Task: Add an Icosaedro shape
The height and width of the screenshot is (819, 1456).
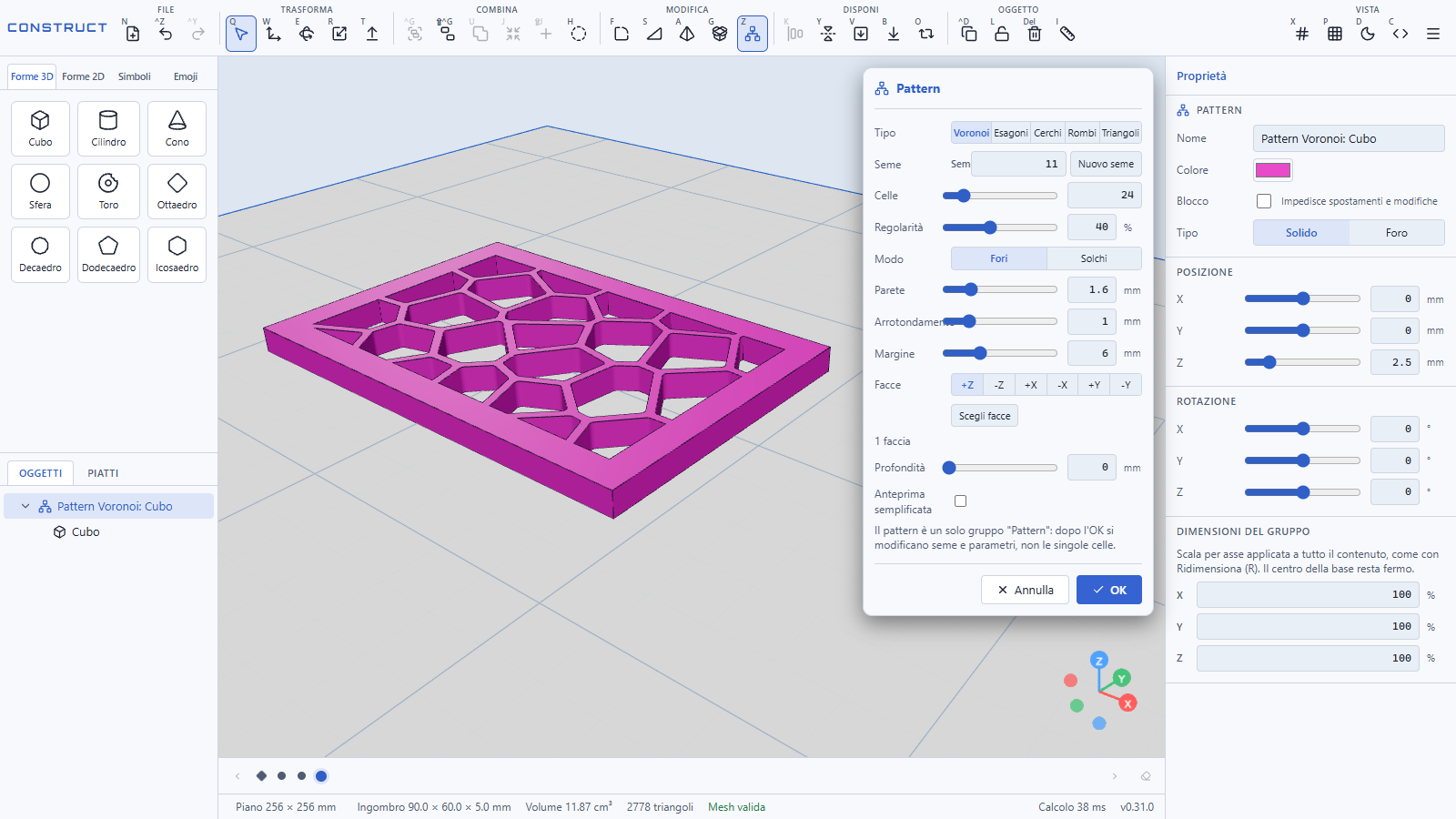Action: [177, 254]
